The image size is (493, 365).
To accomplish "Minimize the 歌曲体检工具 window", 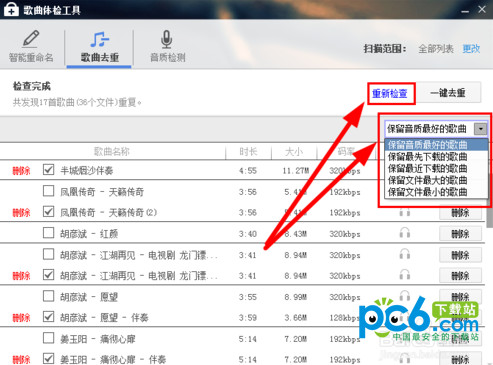I will [465, 11].
